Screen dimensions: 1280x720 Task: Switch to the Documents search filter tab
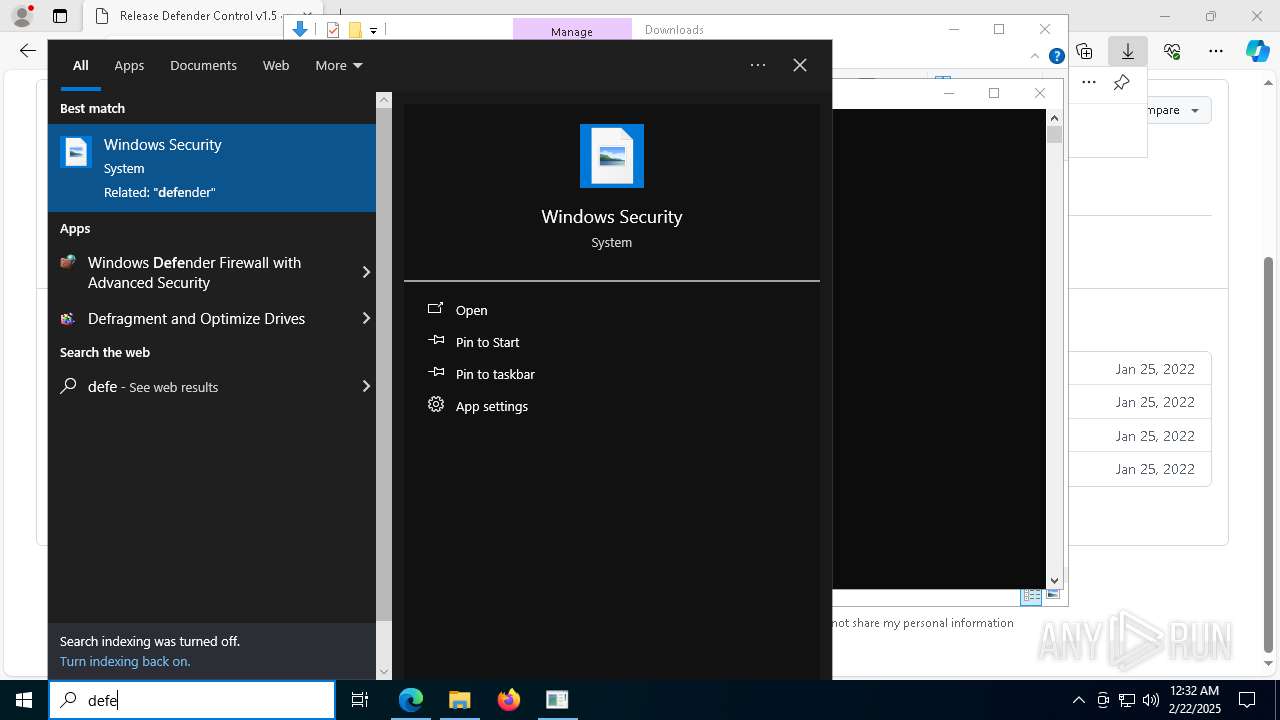click(x=203, y=65)
